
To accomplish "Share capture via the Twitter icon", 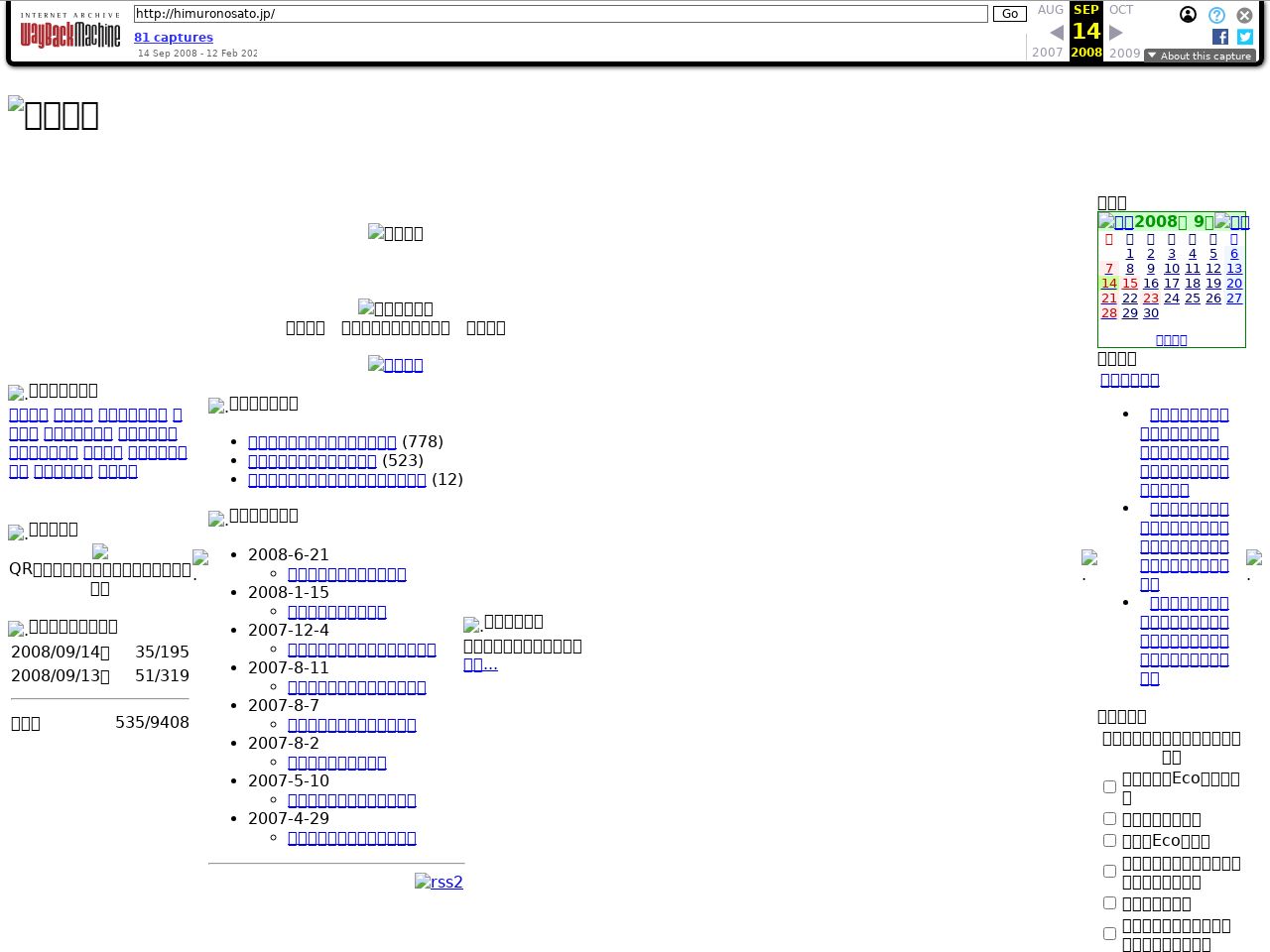I will click(1245, 37).
